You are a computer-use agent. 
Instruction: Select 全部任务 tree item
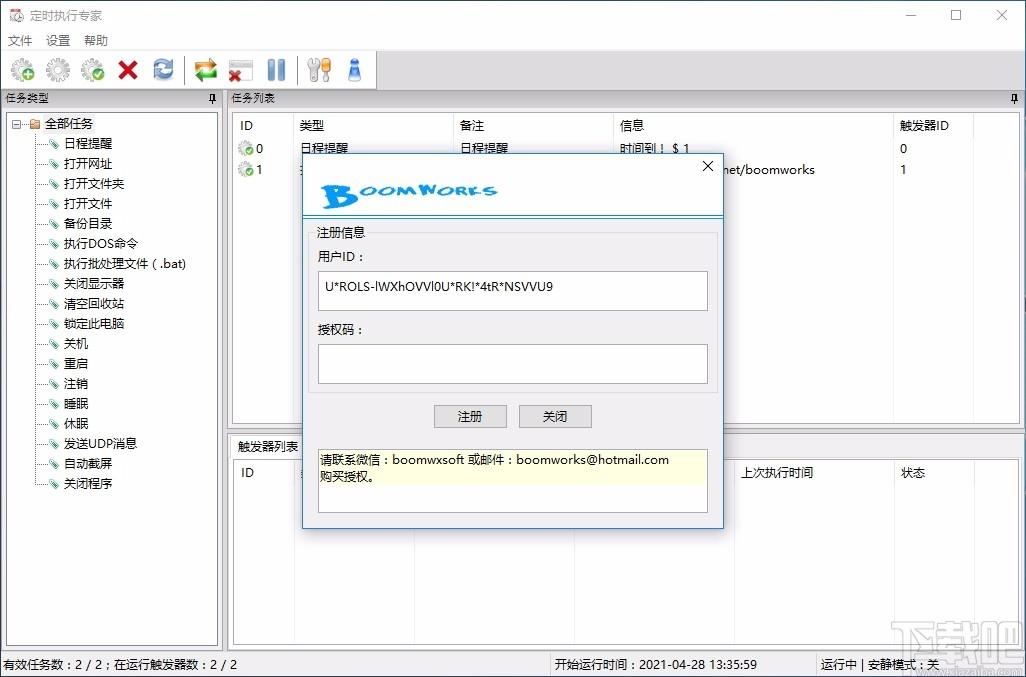tap(69, 124)
